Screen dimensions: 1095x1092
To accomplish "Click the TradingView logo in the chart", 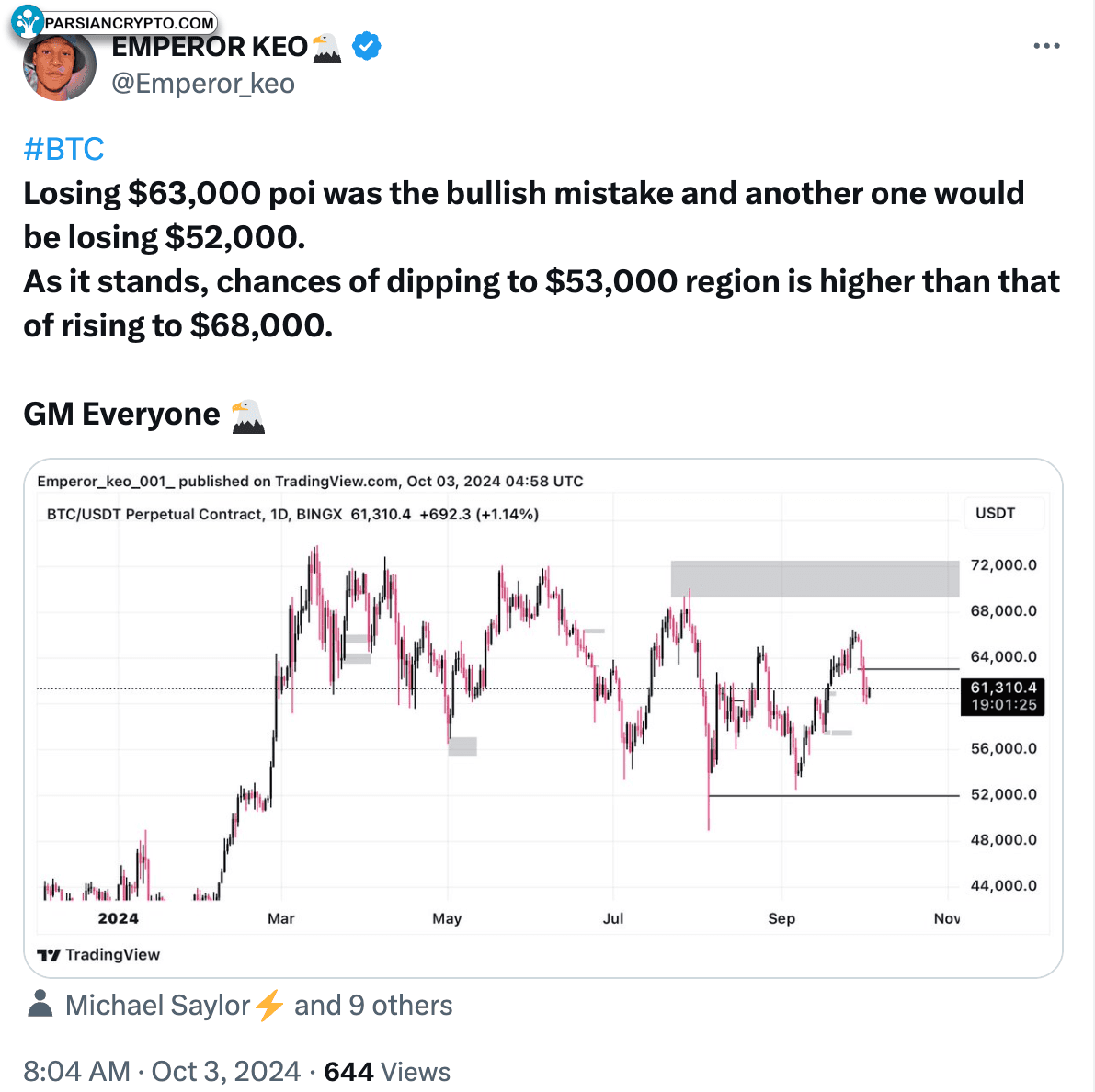I will coord(98,954).
